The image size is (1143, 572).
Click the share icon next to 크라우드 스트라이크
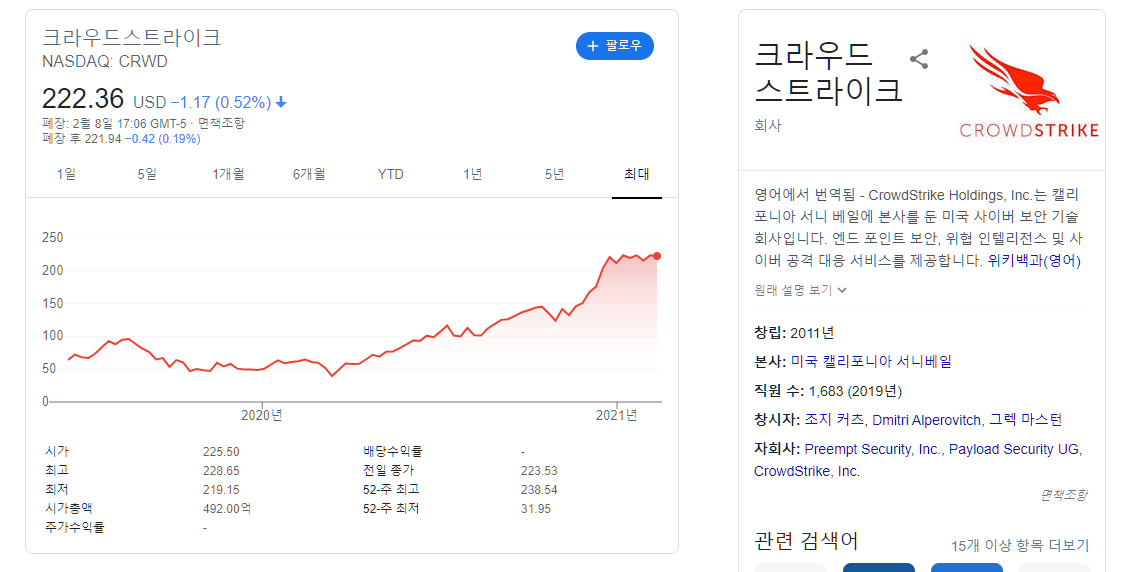coord(918,59)
